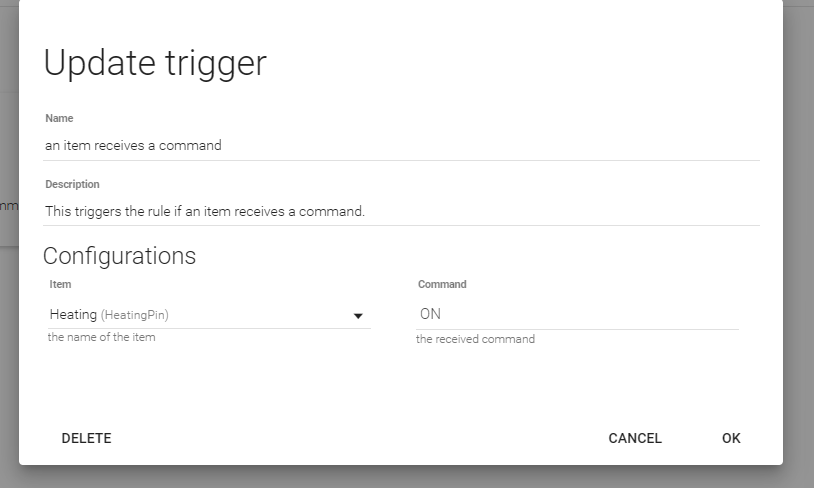
Task: Click the "the name of the item" hint
Action: (x=101, y=337)
